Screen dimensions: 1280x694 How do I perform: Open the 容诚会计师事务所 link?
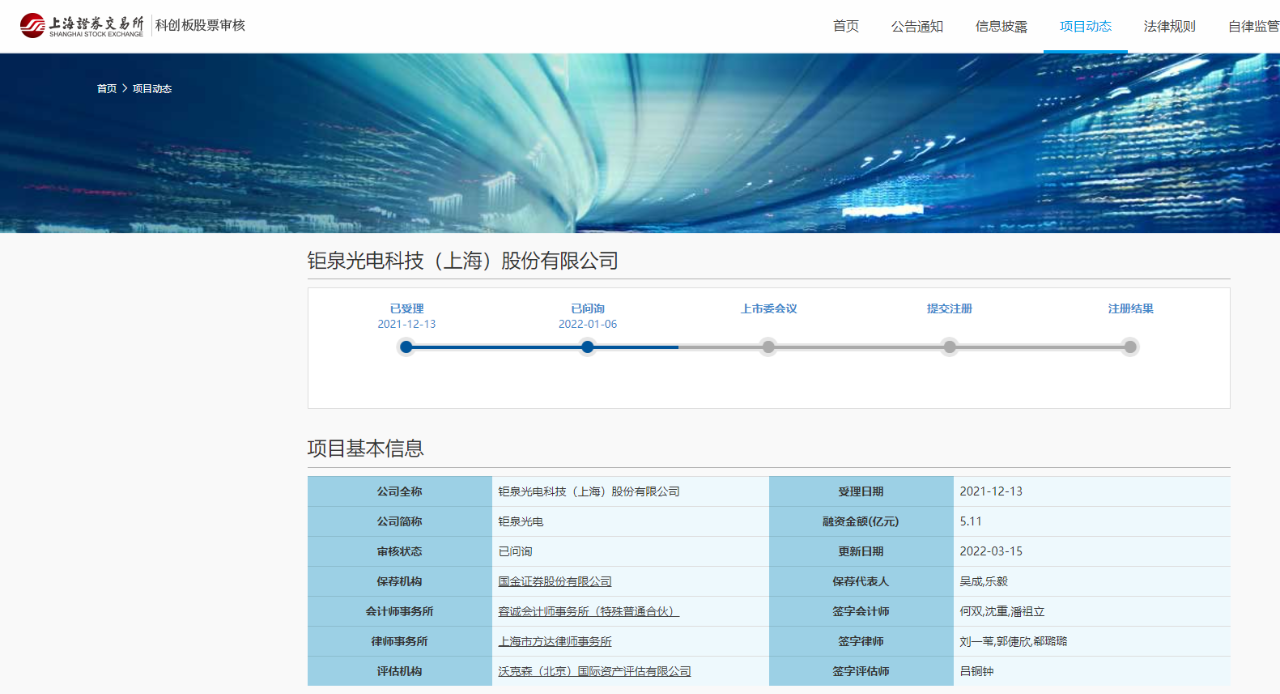tap(589, 611)
